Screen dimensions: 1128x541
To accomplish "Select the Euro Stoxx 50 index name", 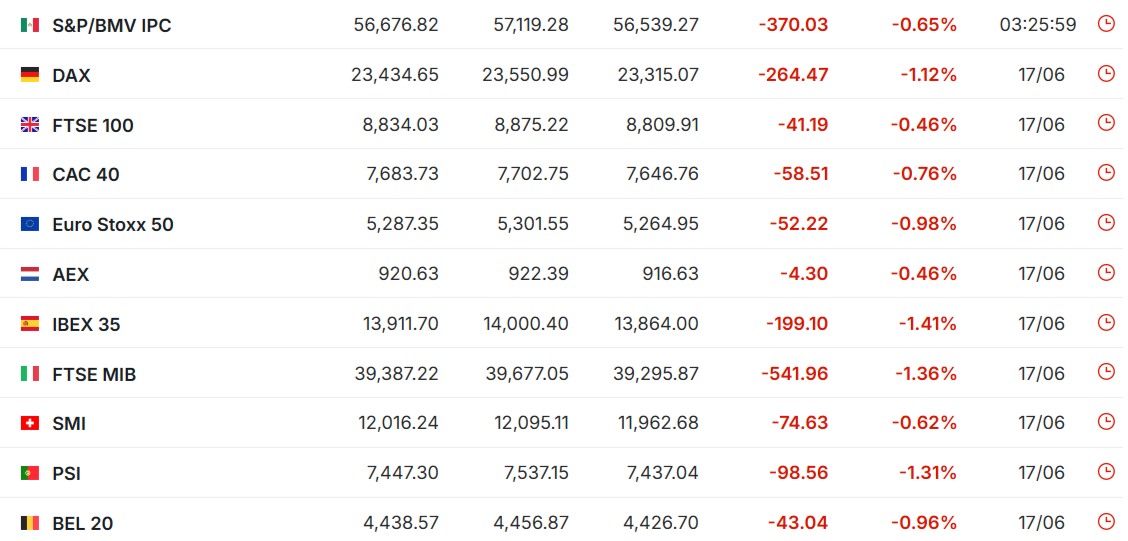I will (113, 224).
